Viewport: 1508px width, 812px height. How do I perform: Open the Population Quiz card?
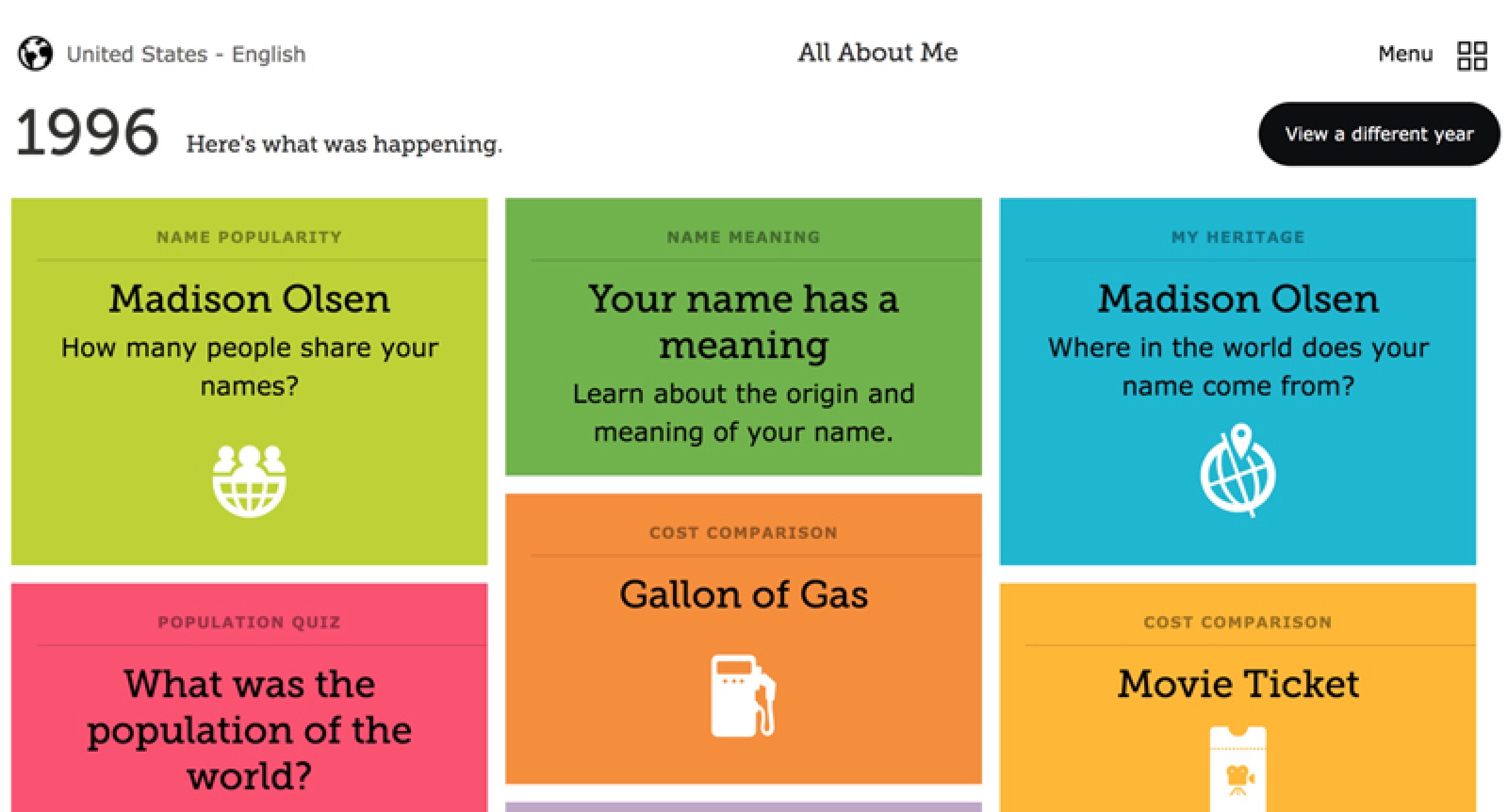250,697
